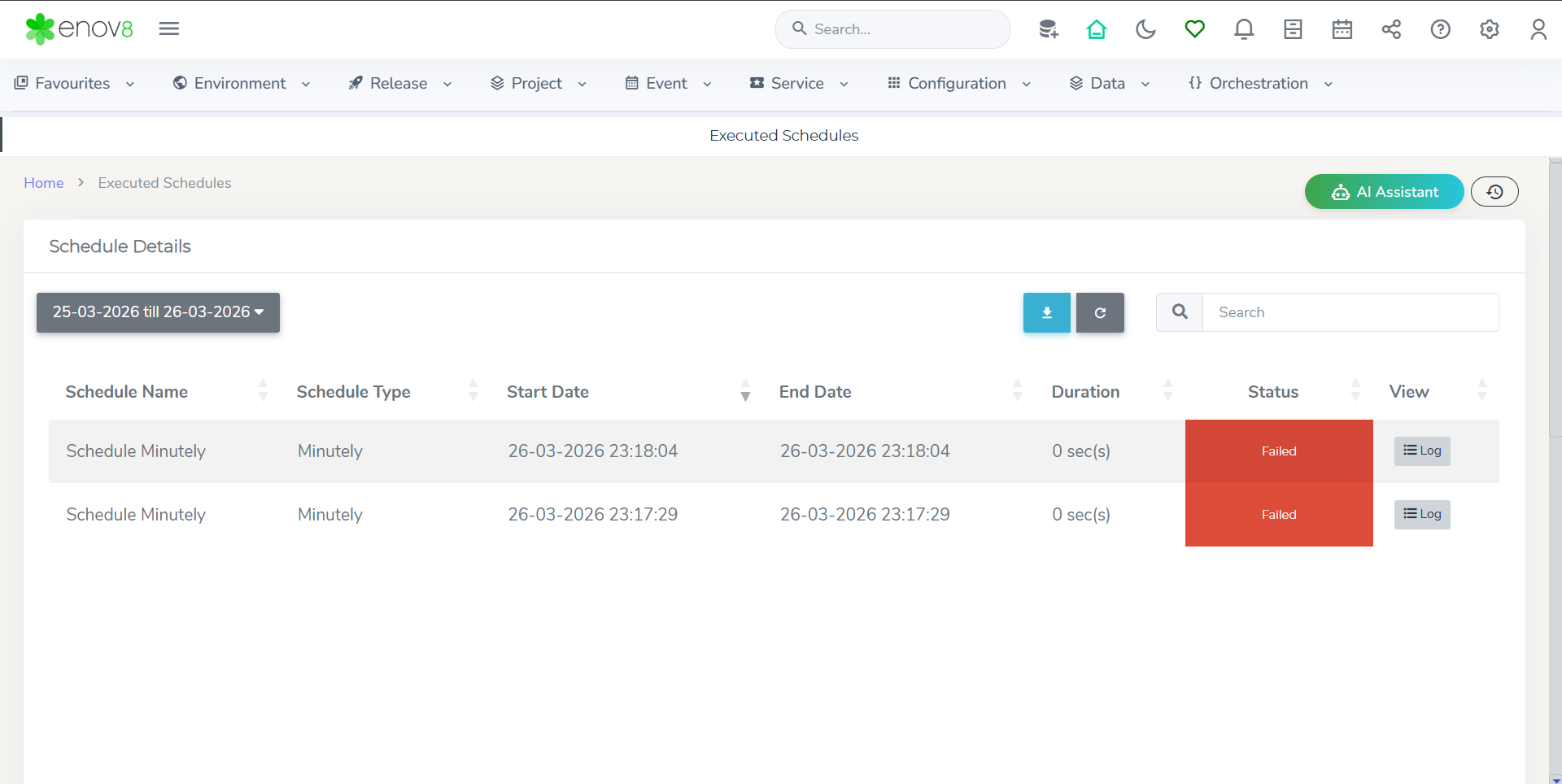Click the share nodes icon
1562x784 pixels.
(x=1391, y=29)
